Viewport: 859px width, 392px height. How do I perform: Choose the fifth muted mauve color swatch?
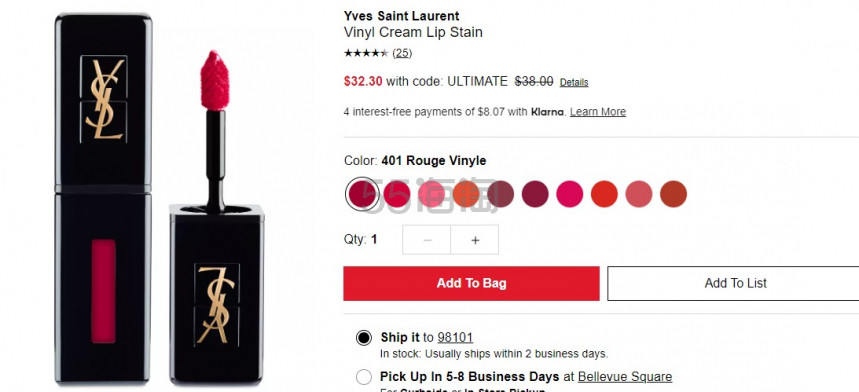tap(501, 194)
